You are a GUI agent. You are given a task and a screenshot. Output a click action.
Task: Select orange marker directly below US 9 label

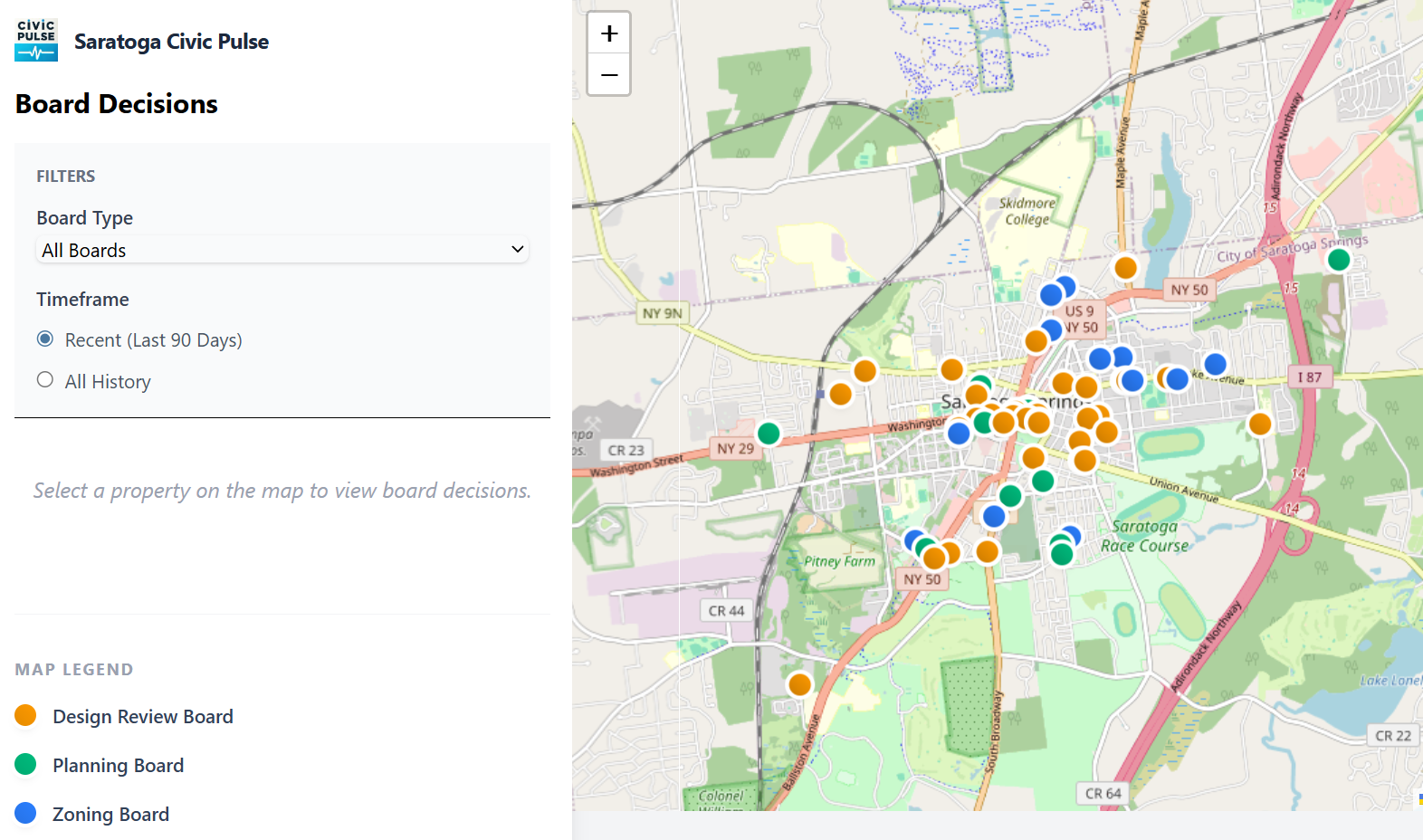pos(1036,341)
